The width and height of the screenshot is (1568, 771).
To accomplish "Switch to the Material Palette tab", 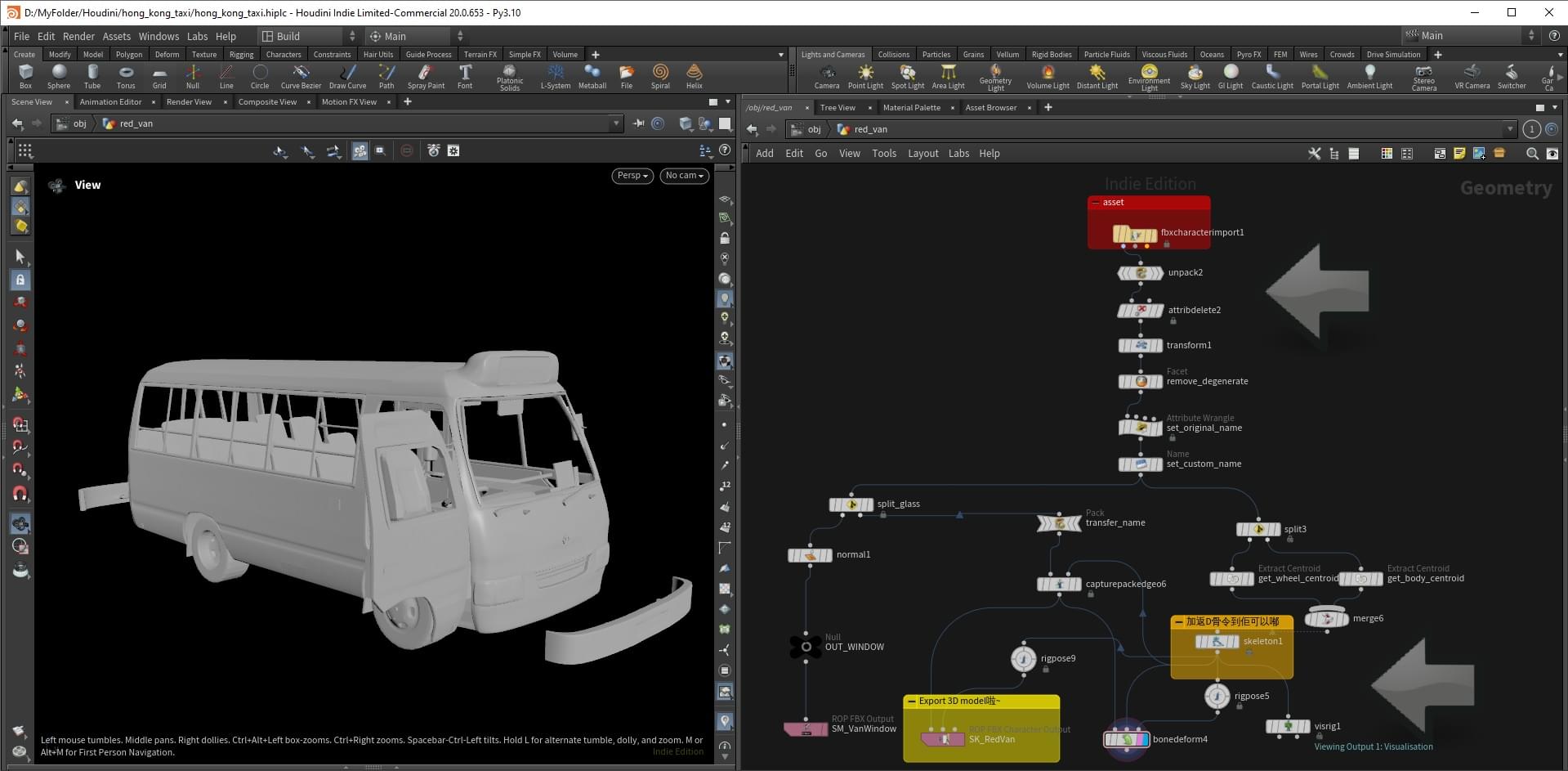I will 911,108.
